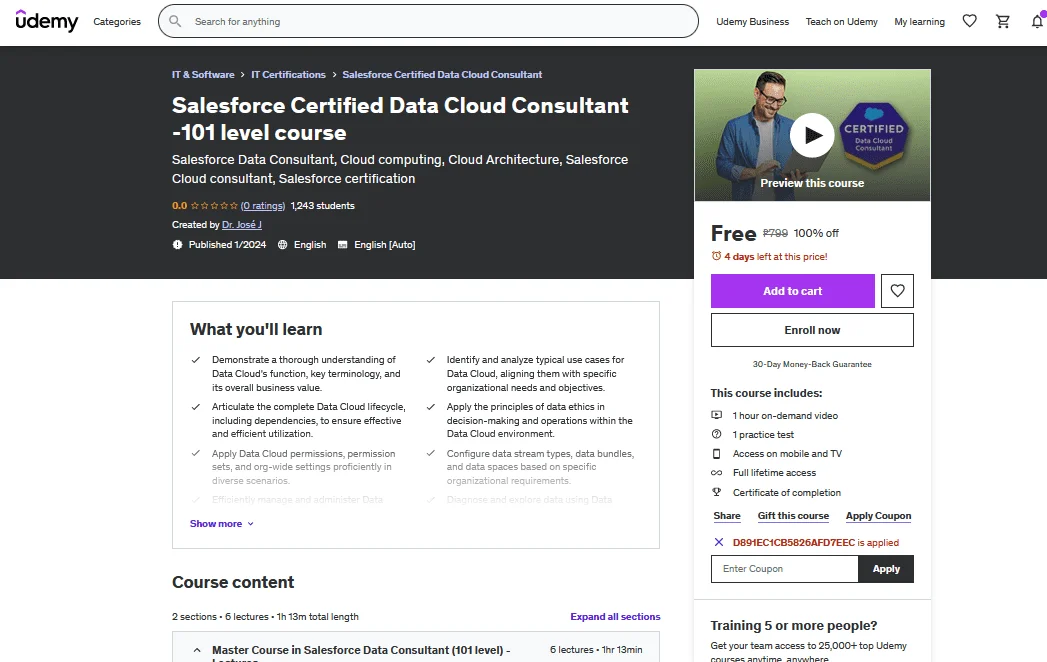Click the alarm clock icon near price
Image resolution: width=1047 pixels, height=662 pixels.
click(716, 256)
